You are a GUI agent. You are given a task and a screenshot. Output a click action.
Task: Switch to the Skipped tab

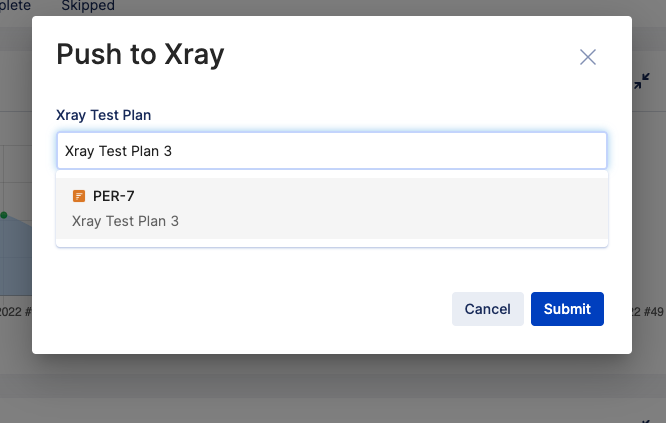[88, 6]
